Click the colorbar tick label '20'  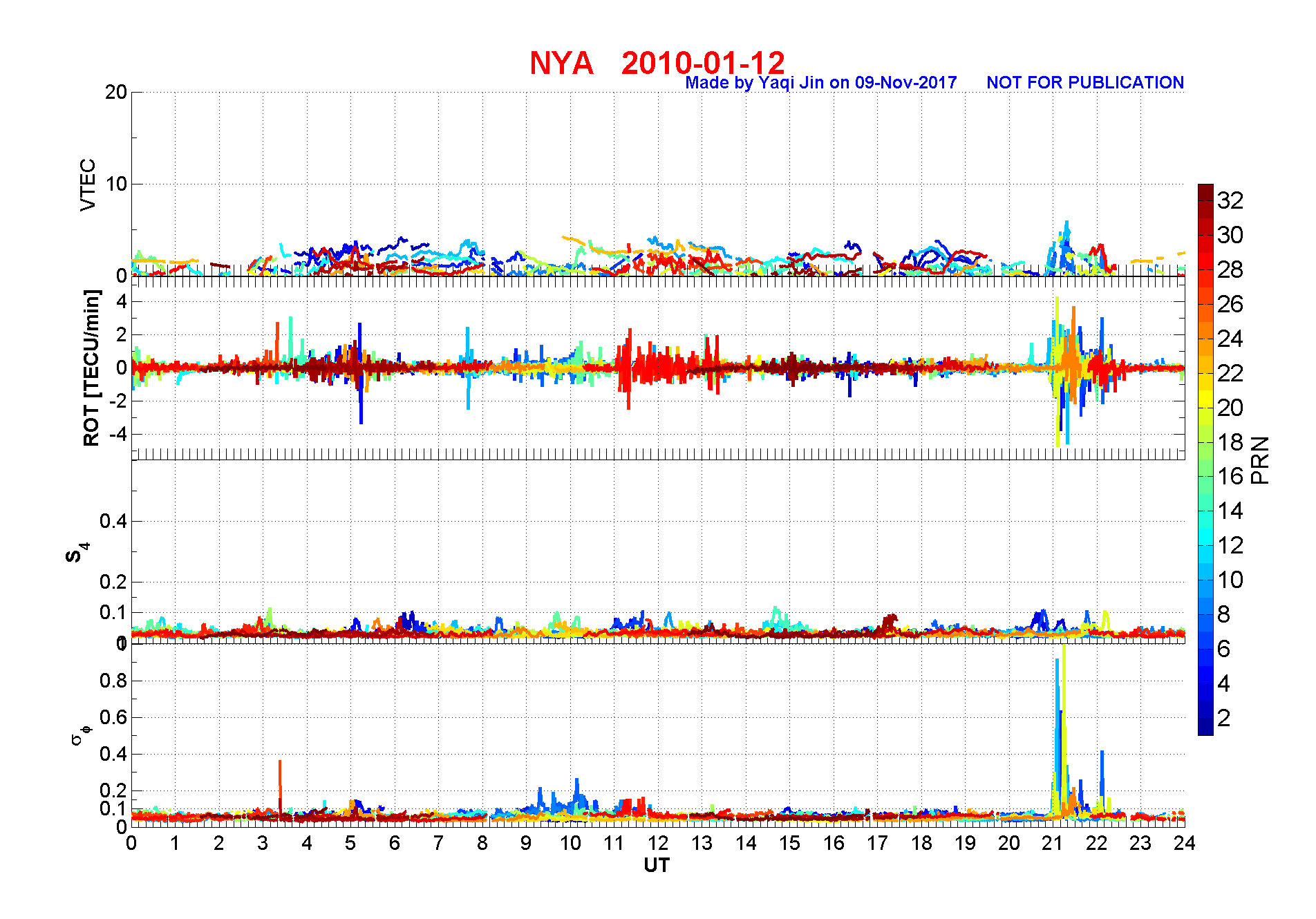point(1230,408)
